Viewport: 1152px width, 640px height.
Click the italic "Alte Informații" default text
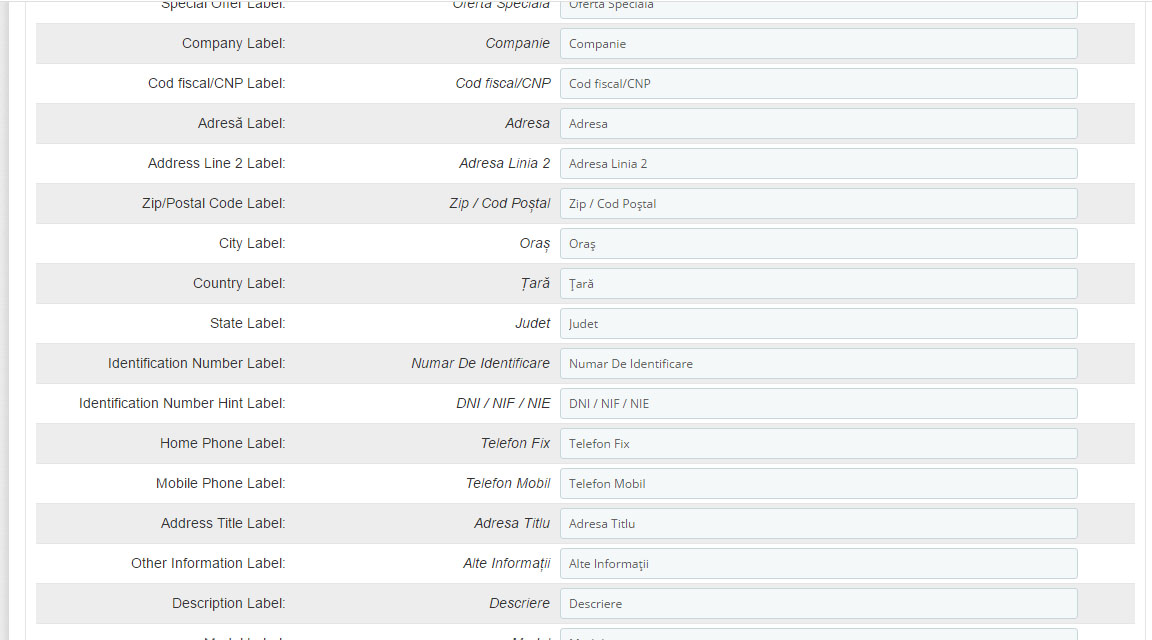click(506, 563)
